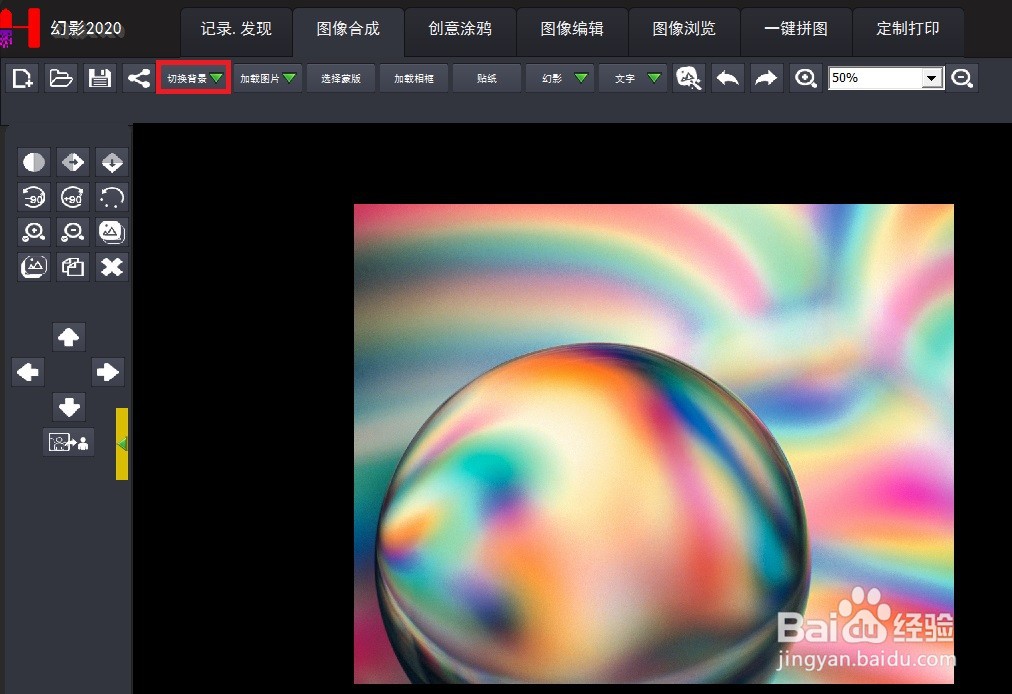Image resolution: width=1012 pixels, height=694 pixels.
Task: Open the 加载图片 dropdown
Action: 267,79
